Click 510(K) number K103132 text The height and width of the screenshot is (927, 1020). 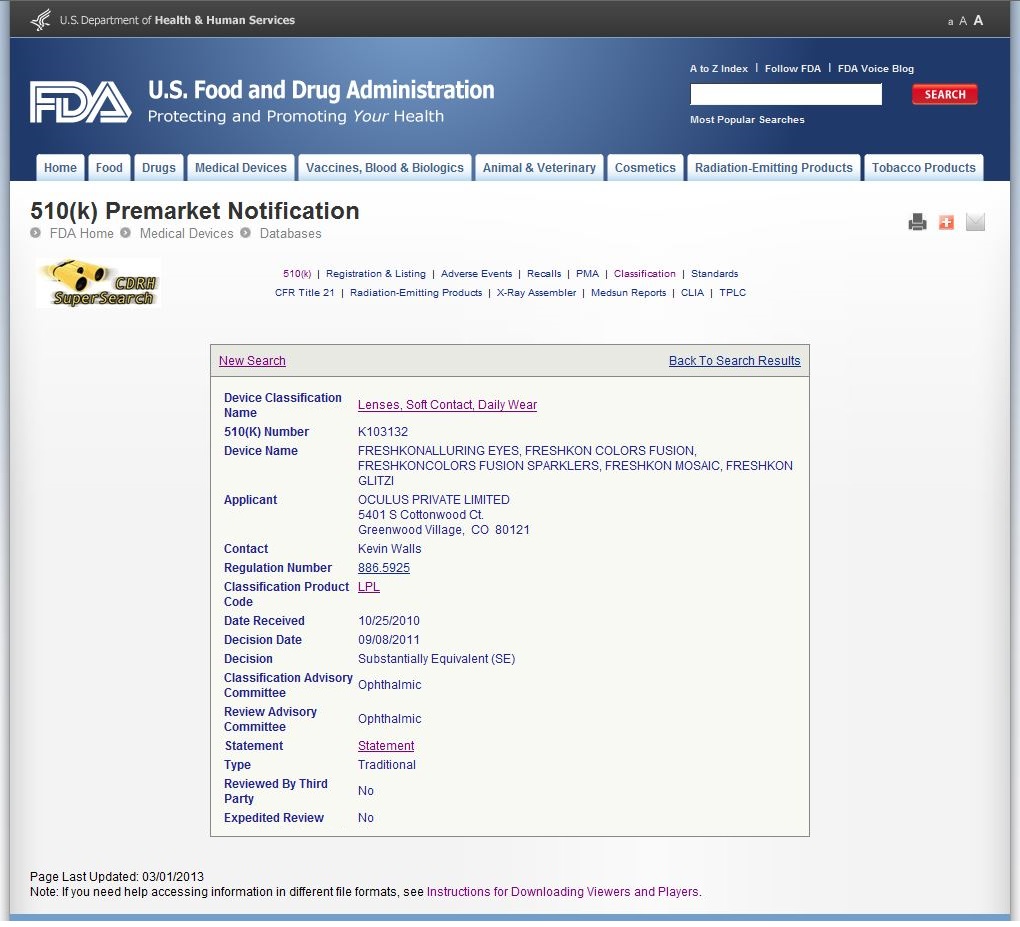point(383,432)
